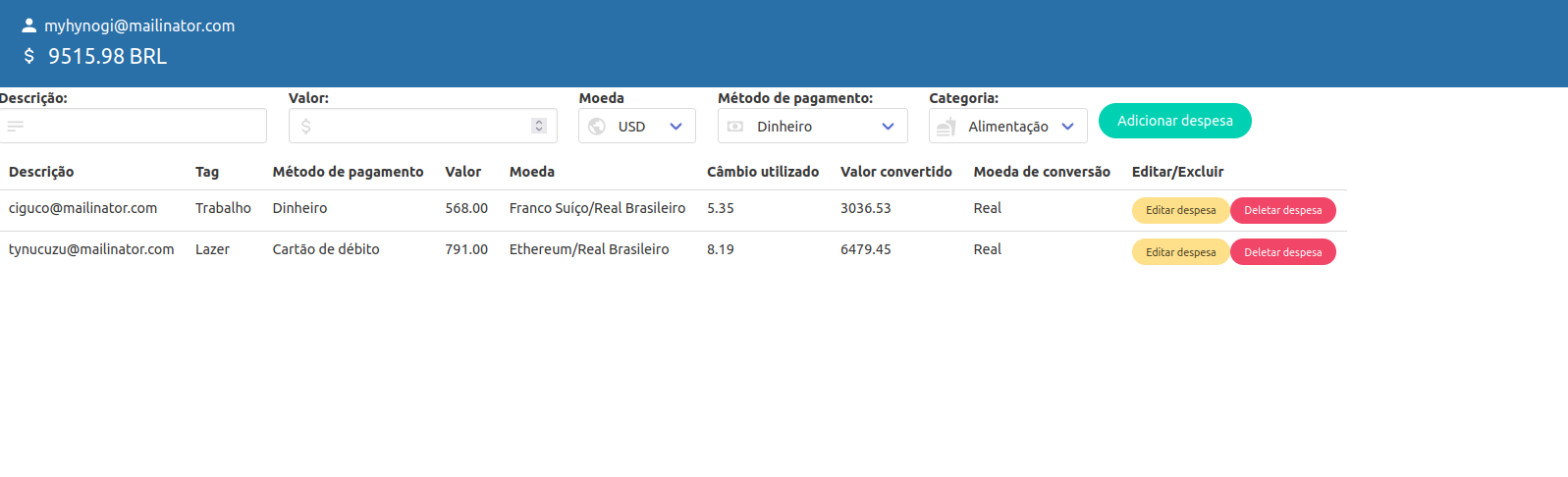The height and width of the screenshot is (477, 1568).
Task: Delete the tynucuzu@mailinator.com expense
Action: (x=1283, y=252)
